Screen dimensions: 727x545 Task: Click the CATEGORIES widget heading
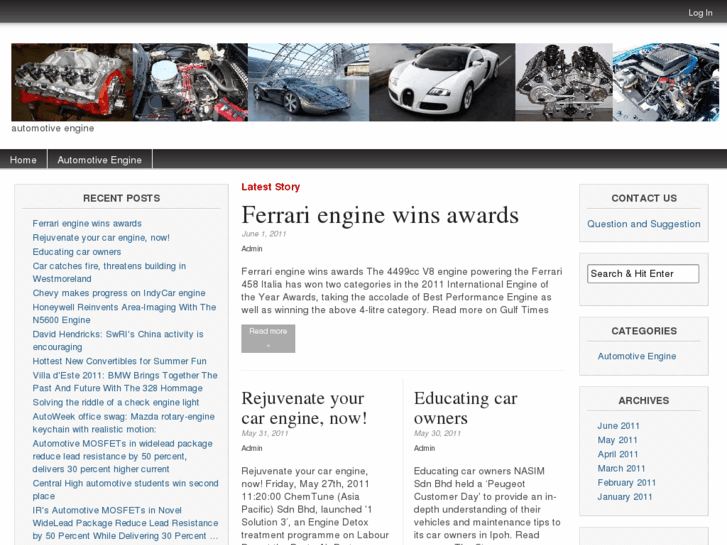[x=644, y=331]
